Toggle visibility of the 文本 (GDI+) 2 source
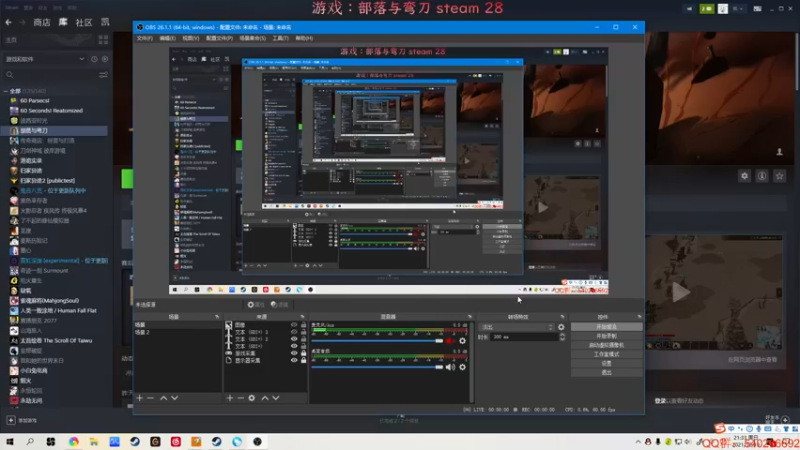The width and height of the screenshot is (800, 450). [x=294, y=339]
